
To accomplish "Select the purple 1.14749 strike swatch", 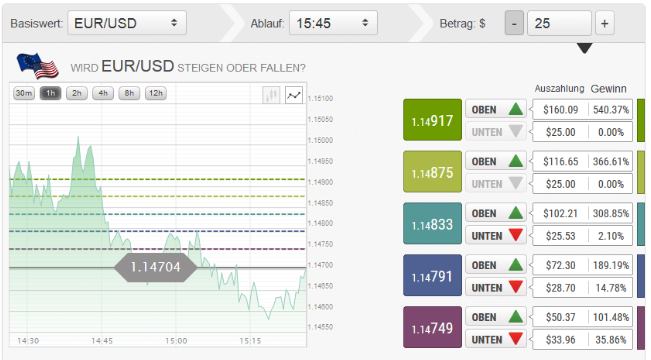I will click(x=432, y=327).
